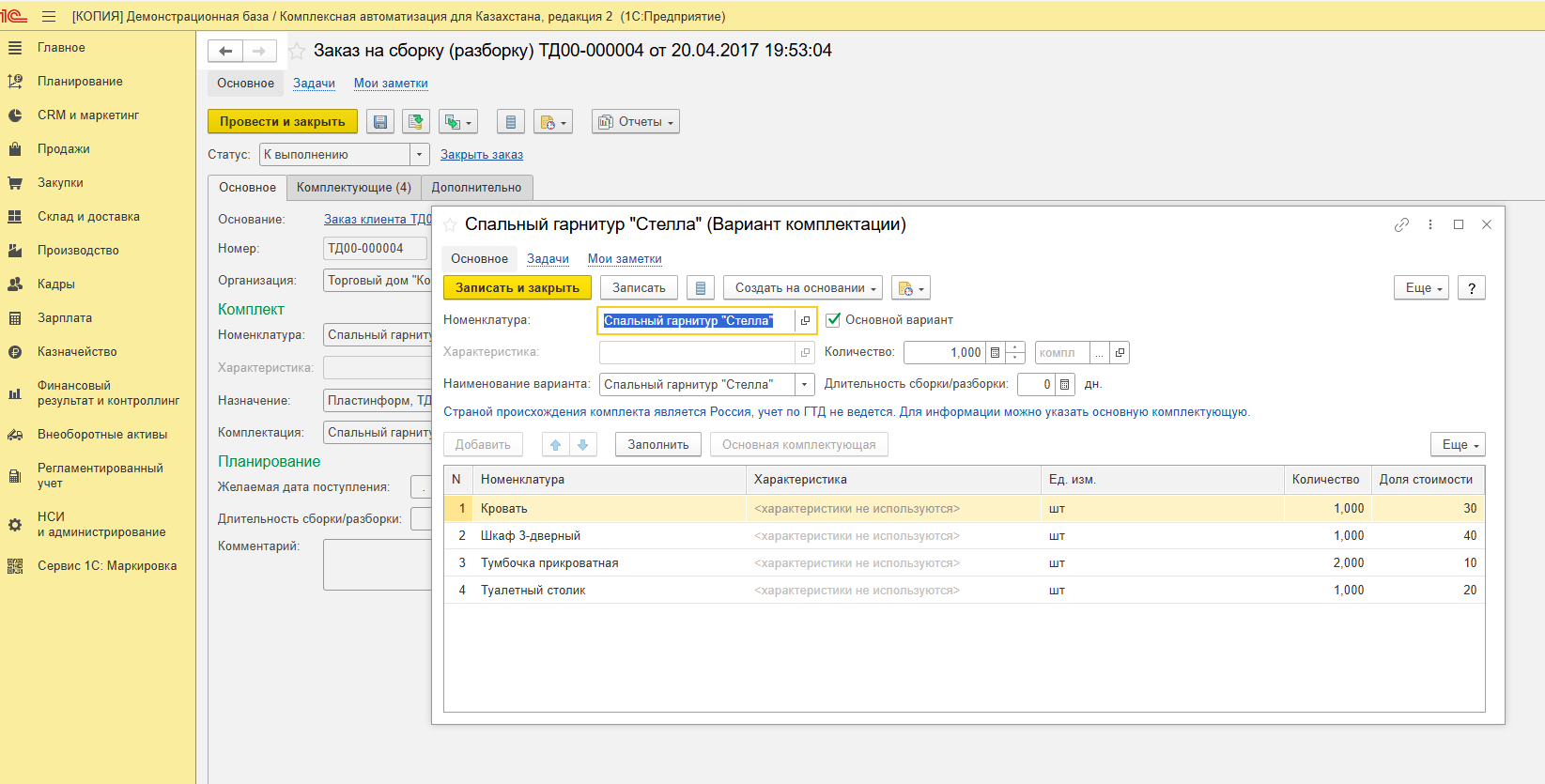Open the main hamburger menu
Screen dimensions: 1545x784
pyautogui.click(x=49, y=16)
